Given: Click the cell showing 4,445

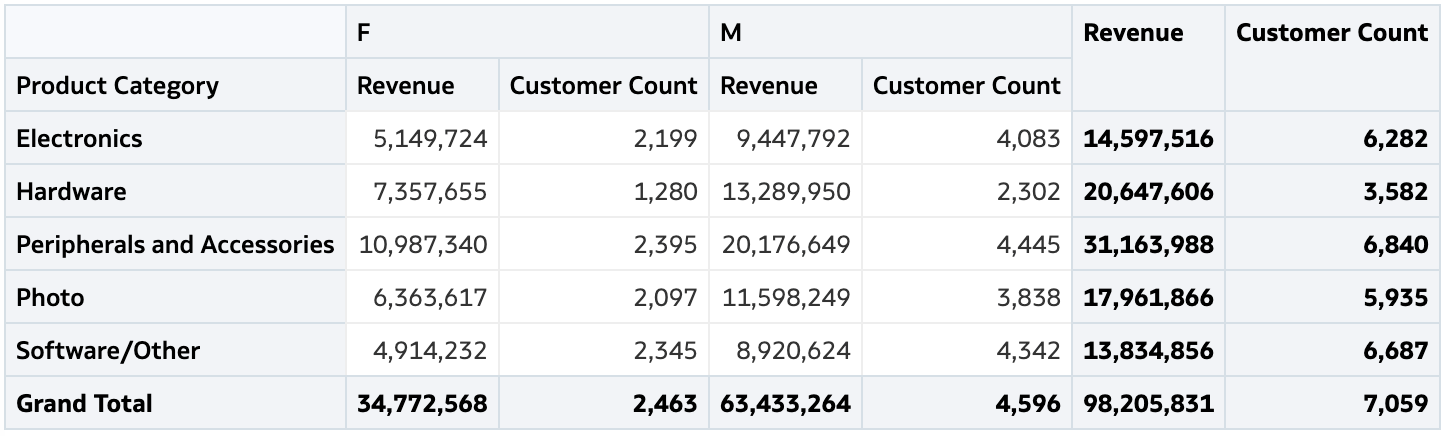Looking at the screenshot, I should point(967,244).
